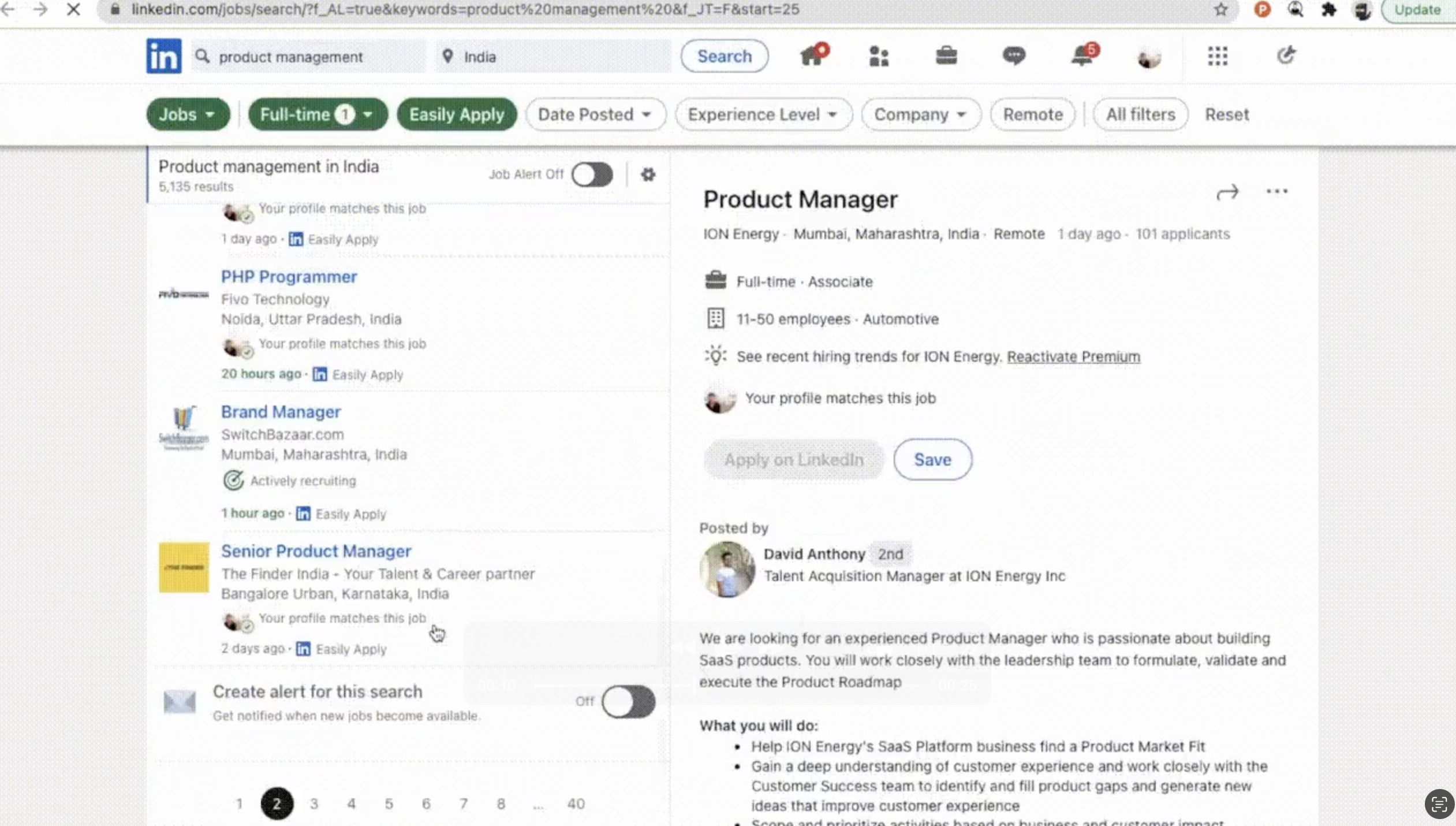The image size is (1456, 826).
Task: Click the magnifier extension icon in Chrome toolbar
Action: [x=1295, y=10]
